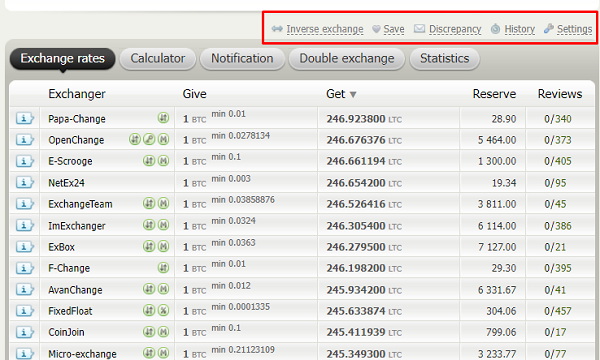
Task: Click the percent badge in FixedFloat row
Action: [163, 310]
